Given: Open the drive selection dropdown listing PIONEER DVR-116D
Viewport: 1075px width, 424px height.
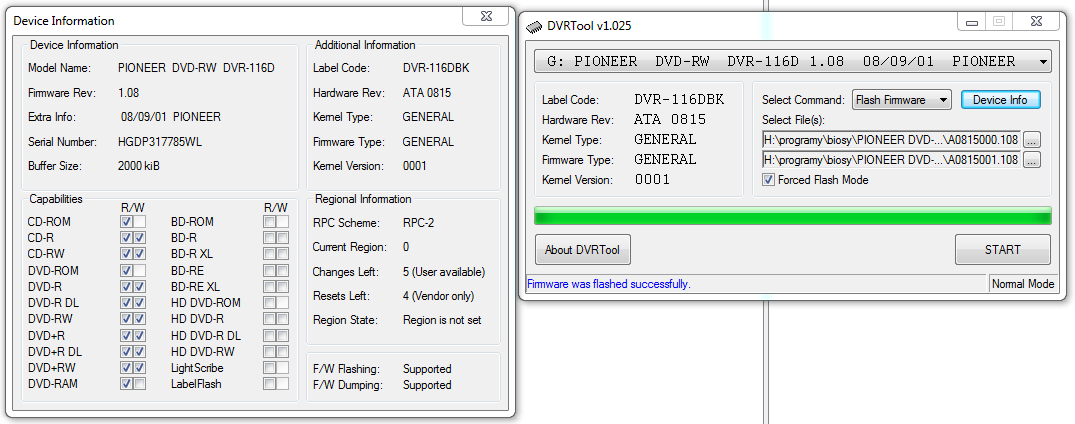Looking at the screenshot, I should (x=793, y=61).
